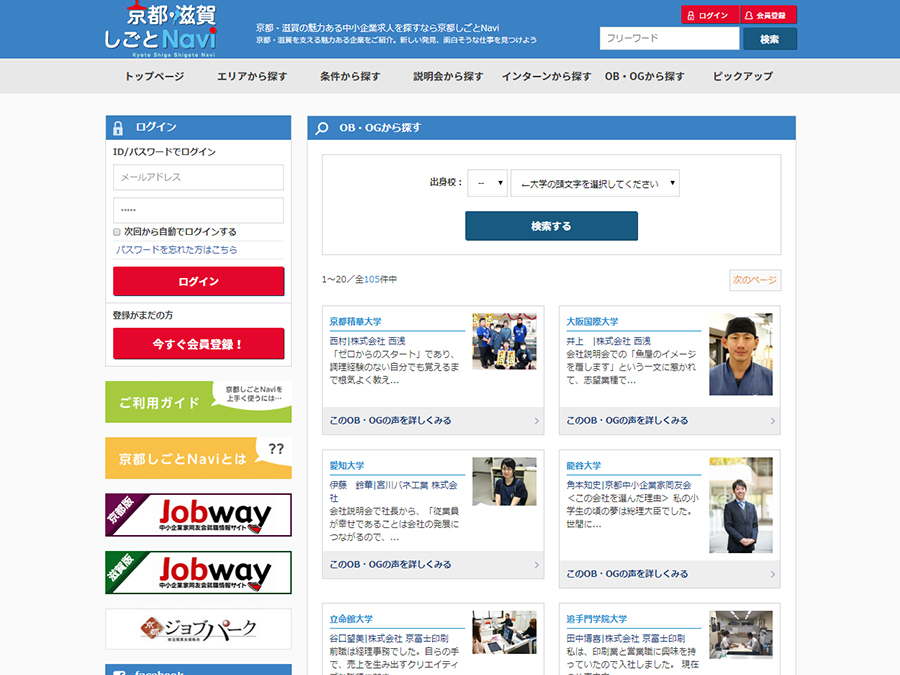View OB・OG details for 京都精華大学 card
The image size is (900, 675).
pos(390,421)
